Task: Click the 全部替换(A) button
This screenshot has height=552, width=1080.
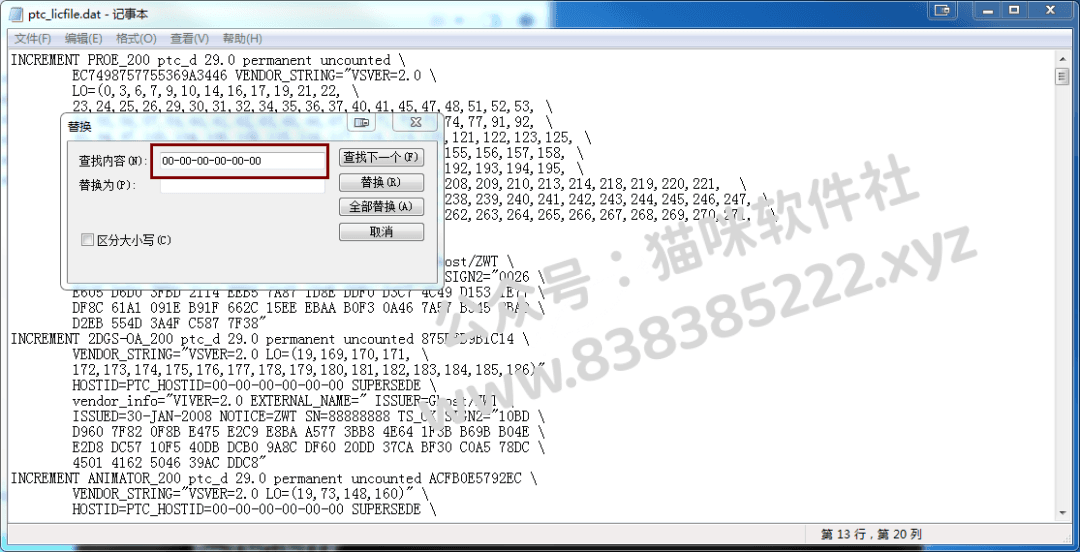Action: pyautogui.click(x=381, y=207)
